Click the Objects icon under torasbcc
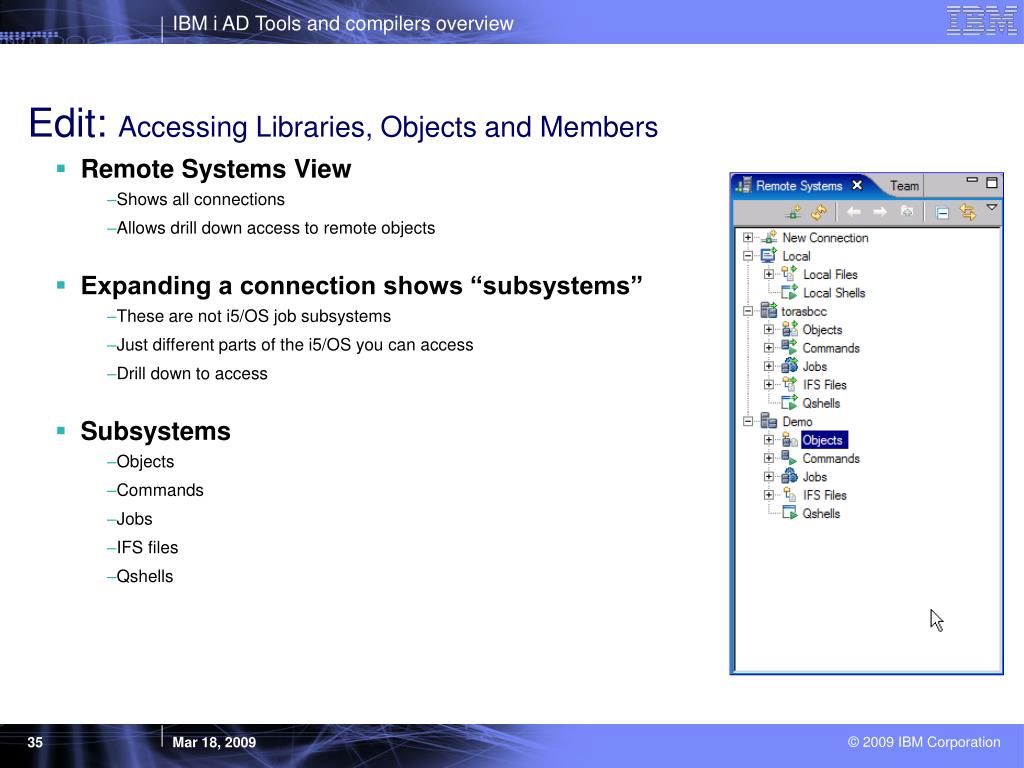Viewport: 1024px width, 768px height. [x=790, y=329]
